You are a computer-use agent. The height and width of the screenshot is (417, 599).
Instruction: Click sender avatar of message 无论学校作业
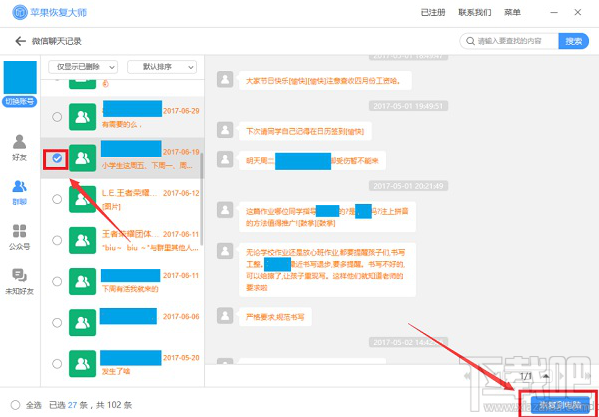tap(225, 251)
